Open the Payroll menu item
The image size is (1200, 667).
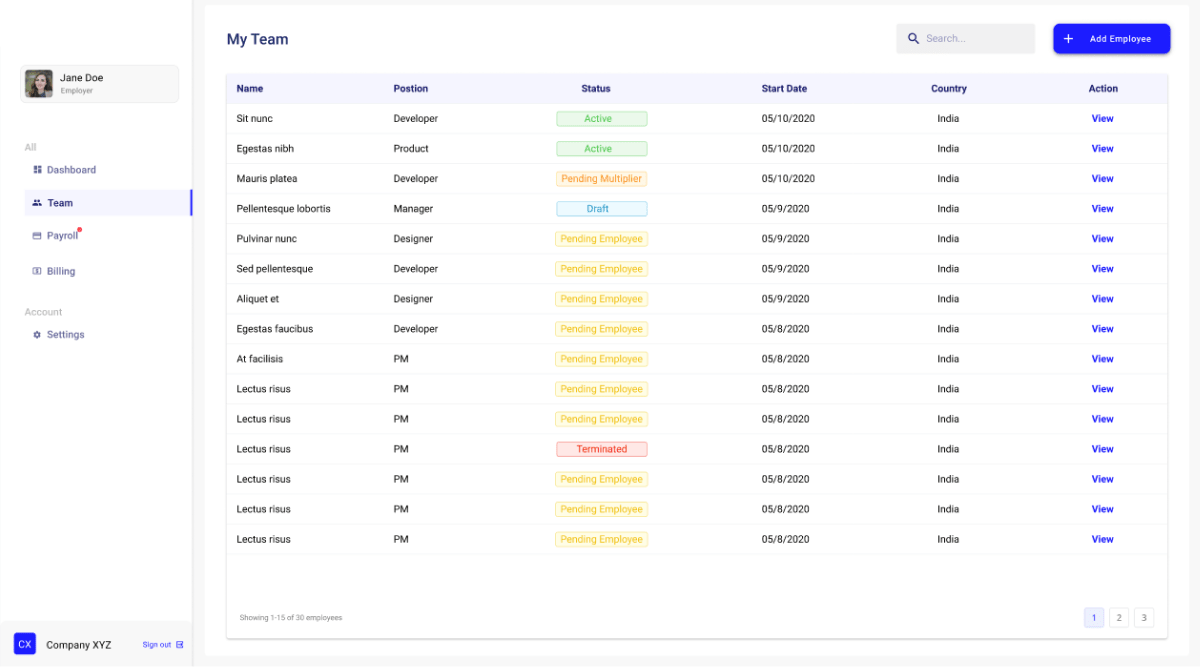(x=62, y=236)
